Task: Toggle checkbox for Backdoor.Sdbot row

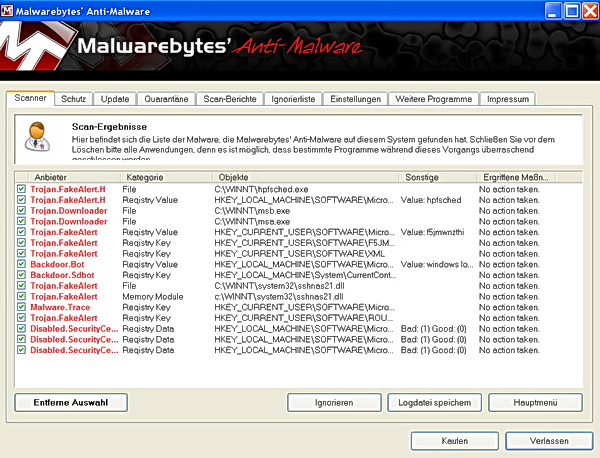Action: point(21,275)
